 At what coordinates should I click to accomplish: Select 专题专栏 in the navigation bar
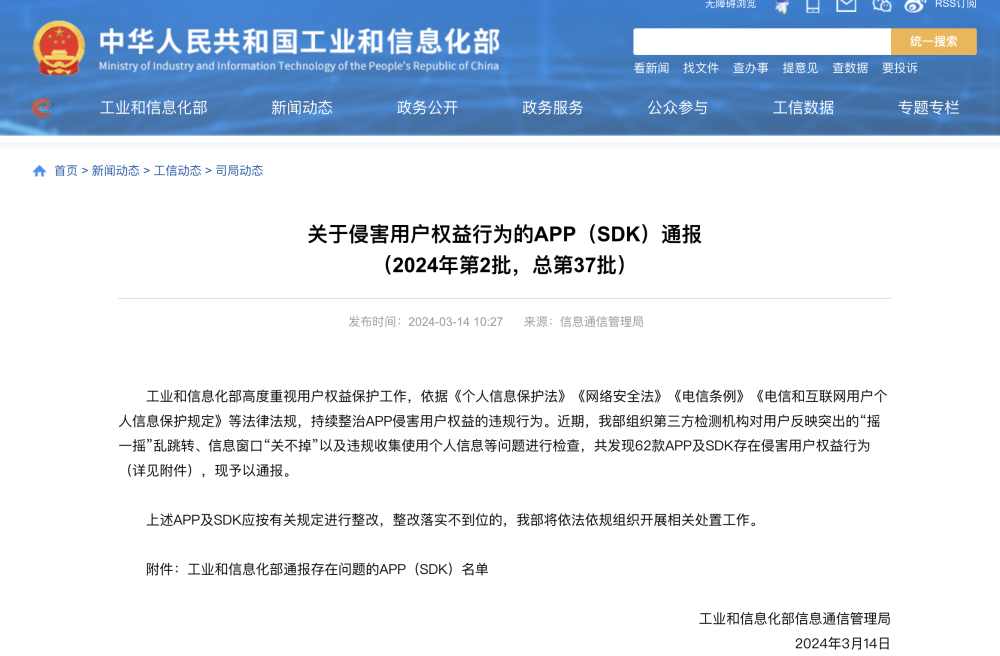[930, 108]
